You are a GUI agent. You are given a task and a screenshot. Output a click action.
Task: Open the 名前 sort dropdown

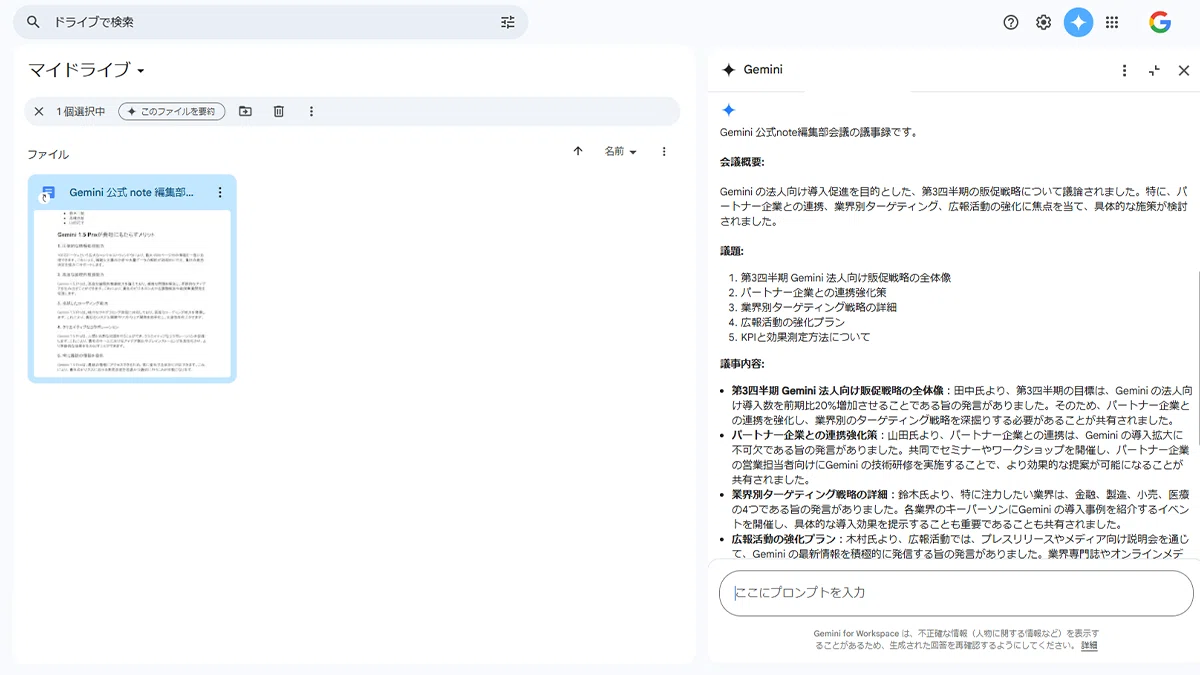click(x=621, y=151)
